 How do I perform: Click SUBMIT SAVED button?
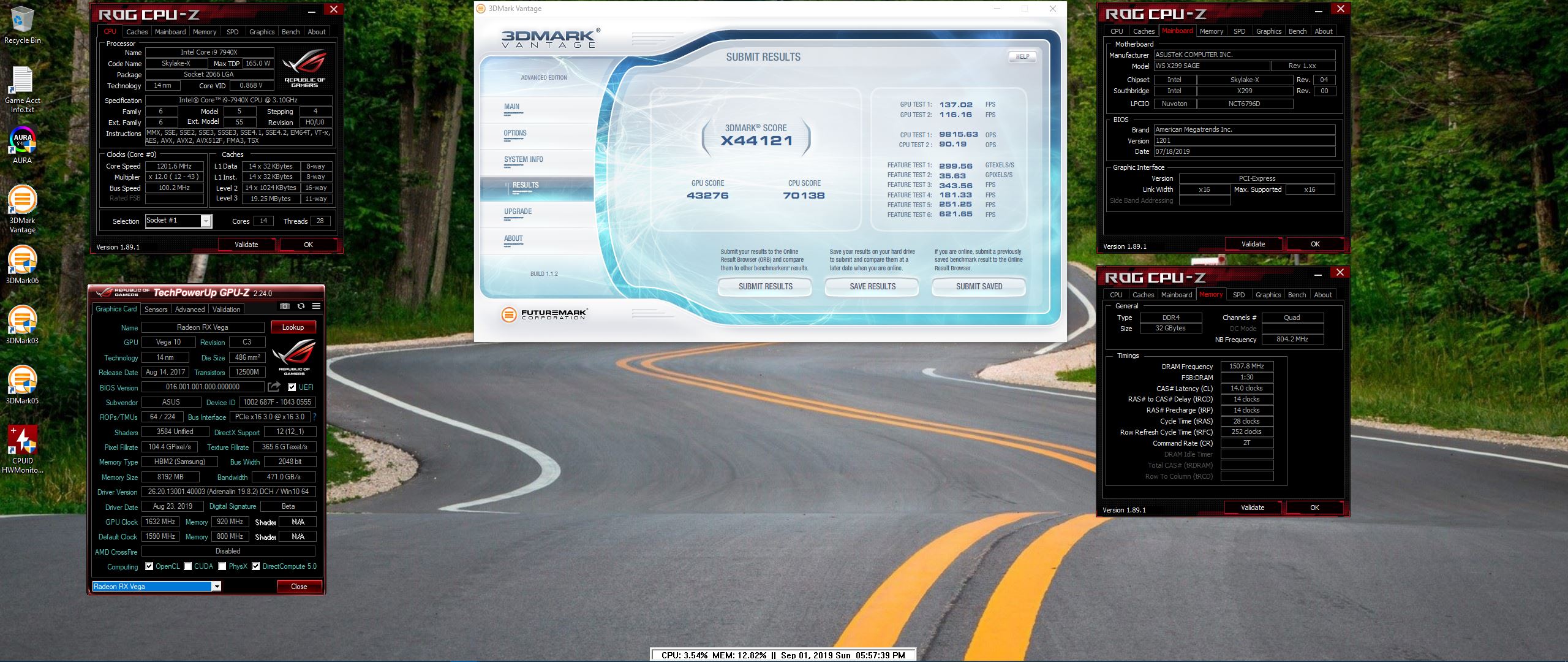(979, 286)
